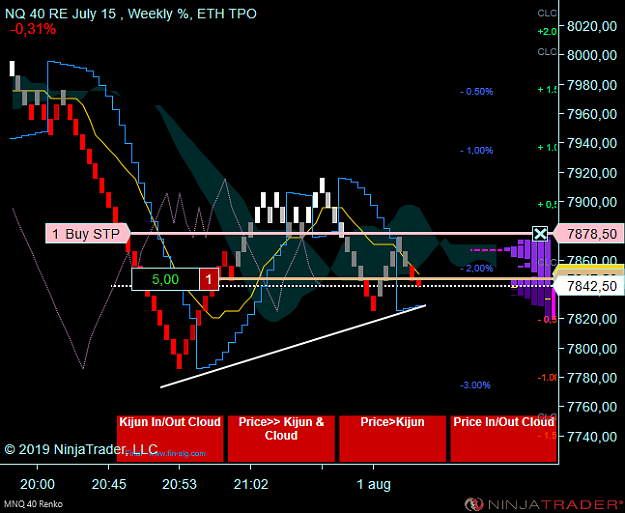Click the -3.00% level label
Image resolution: width=625 pixels, height=513 pixels.
(x=476, y=385)
